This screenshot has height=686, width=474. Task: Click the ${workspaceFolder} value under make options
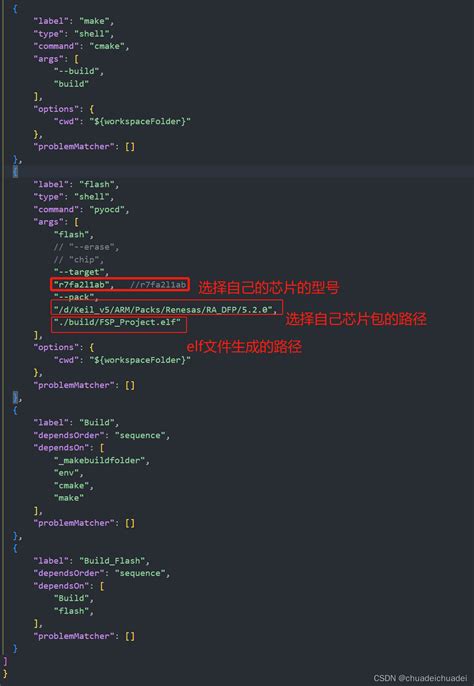click(x=140, y=121)
